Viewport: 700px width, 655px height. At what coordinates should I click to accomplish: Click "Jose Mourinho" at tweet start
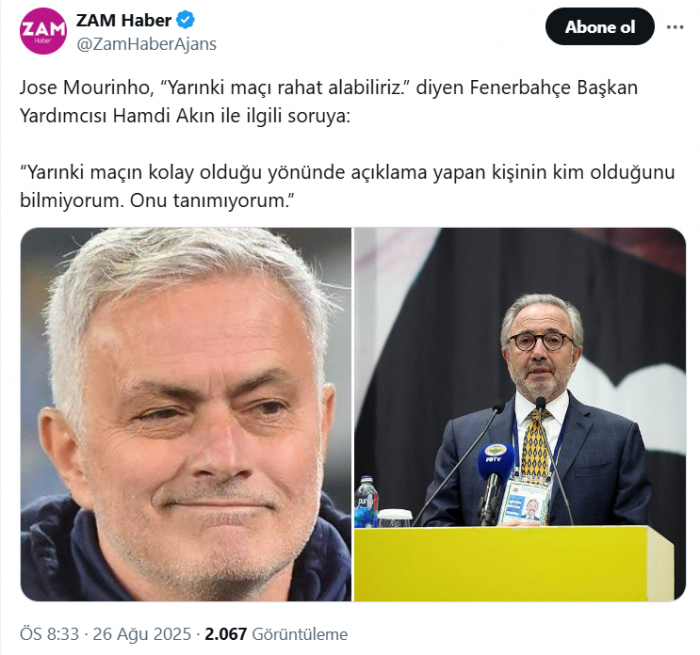click(x=84, y=88)
